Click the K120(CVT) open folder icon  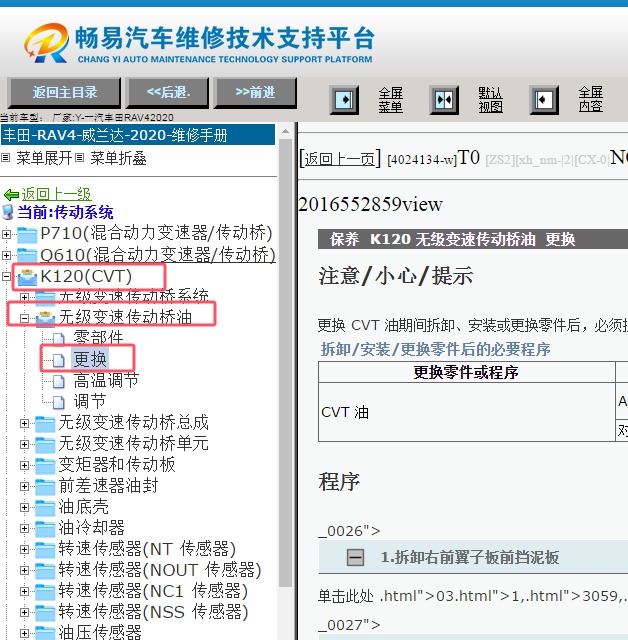[27, 277]
